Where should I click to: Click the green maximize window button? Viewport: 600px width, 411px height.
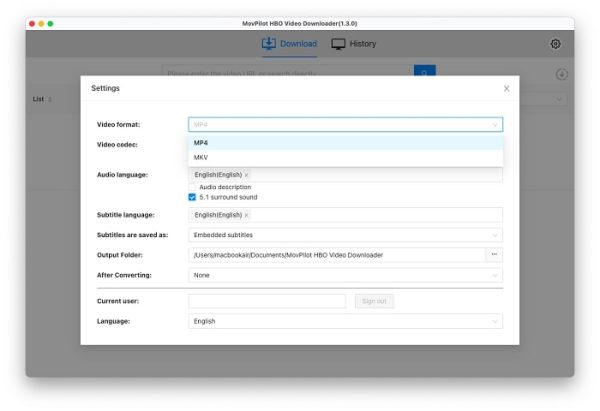51,24
